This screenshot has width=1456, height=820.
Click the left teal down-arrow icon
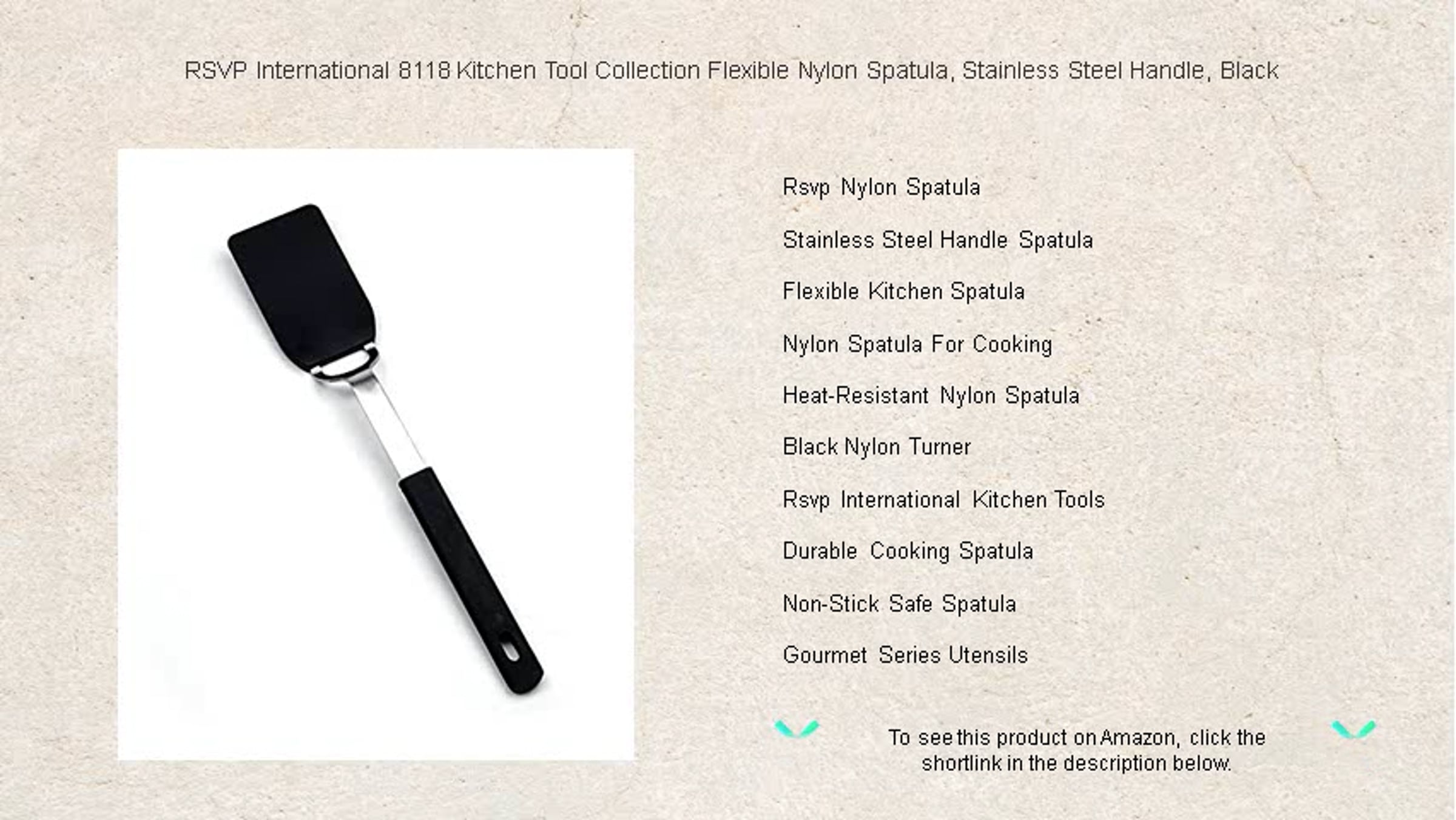pos(797,728)
